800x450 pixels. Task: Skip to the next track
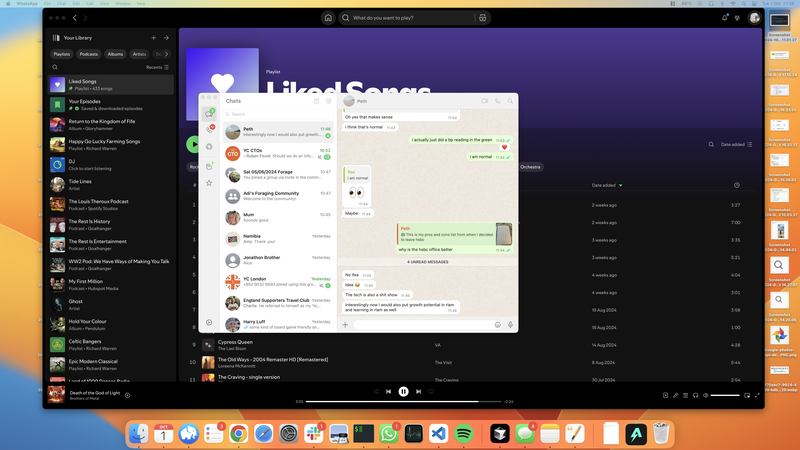click(418, 391)
